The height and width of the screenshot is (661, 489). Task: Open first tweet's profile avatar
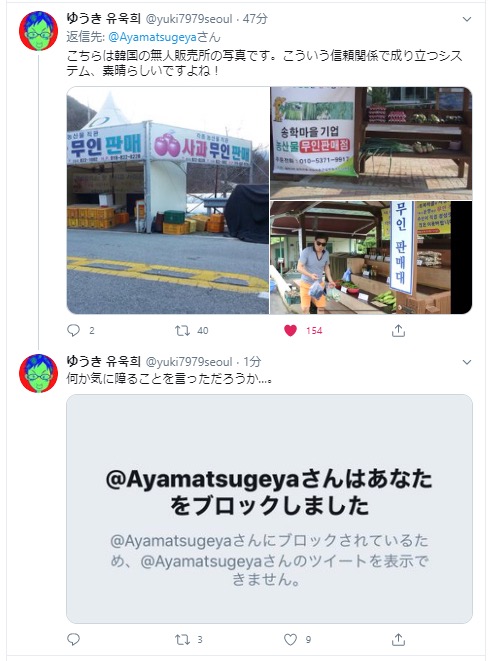tap(38, 31)
